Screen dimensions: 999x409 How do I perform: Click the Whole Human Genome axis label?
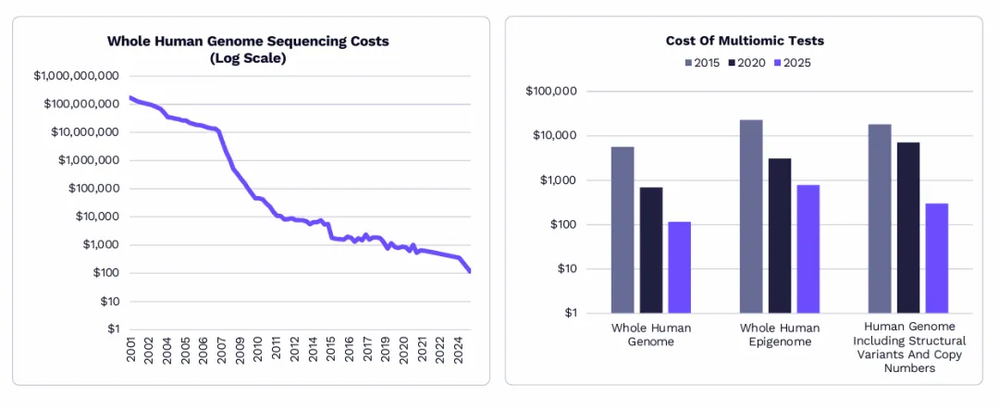pos(651,334)
